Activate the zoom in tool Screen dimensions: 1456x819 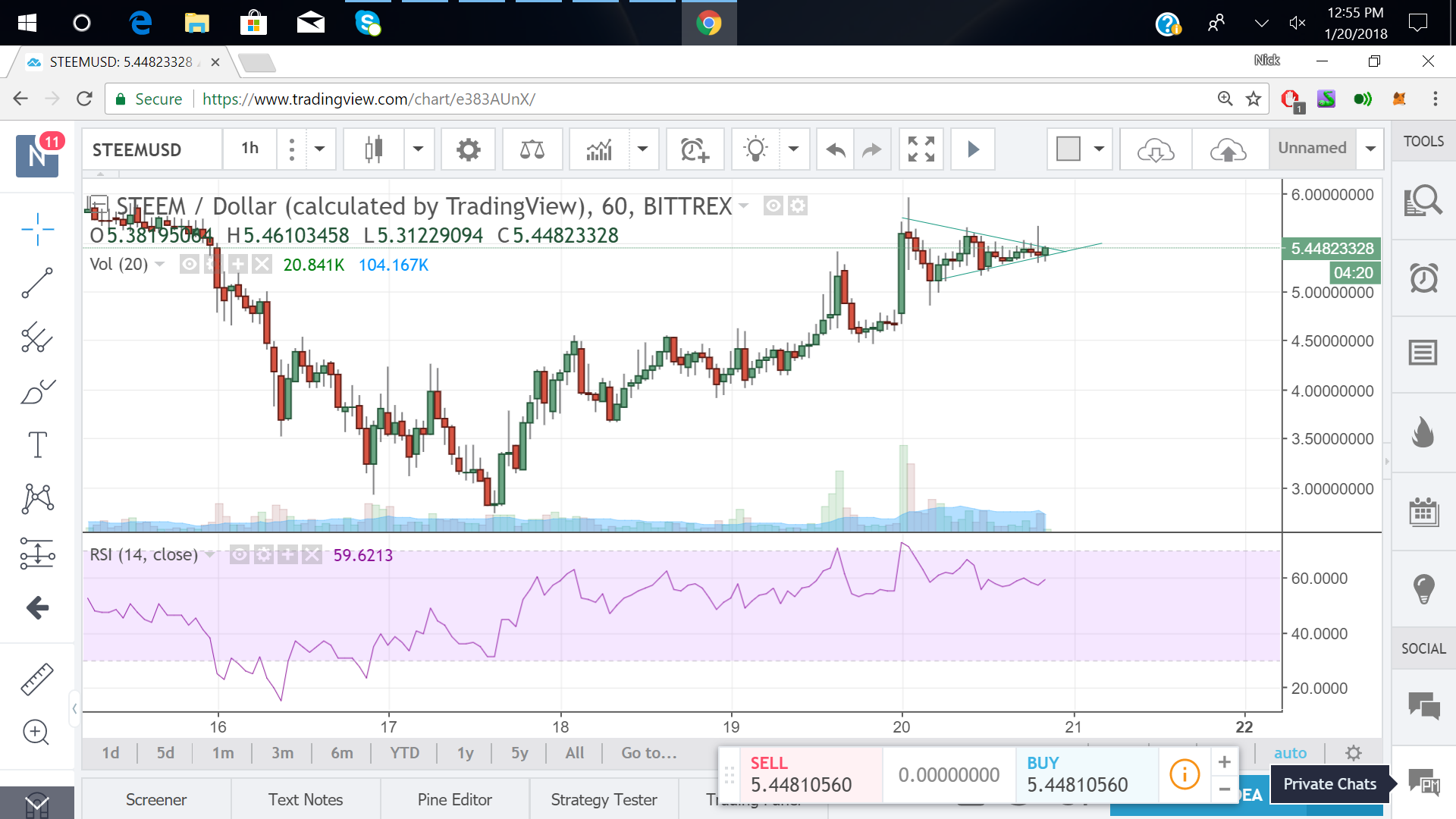36,732
